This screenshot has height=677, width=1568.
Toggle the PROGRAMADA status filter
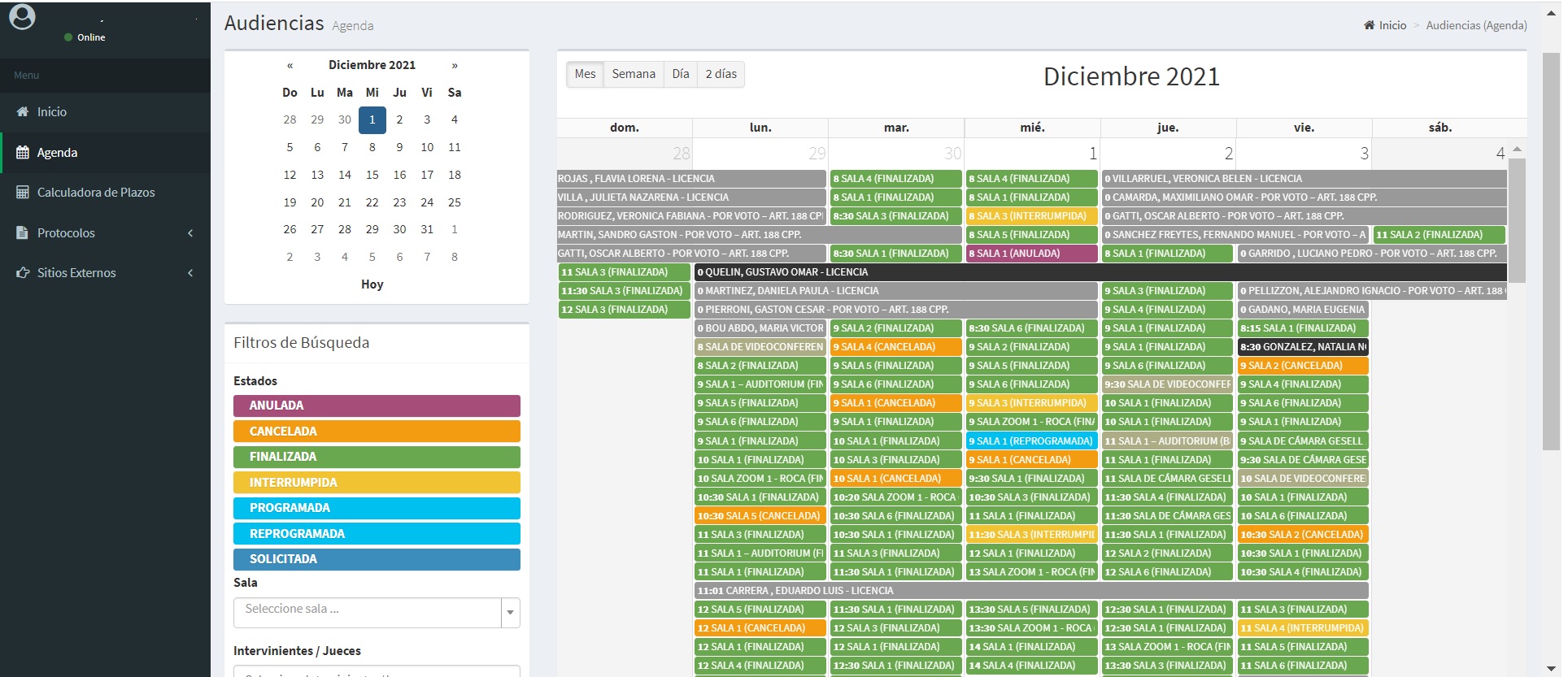click(377, 508)
